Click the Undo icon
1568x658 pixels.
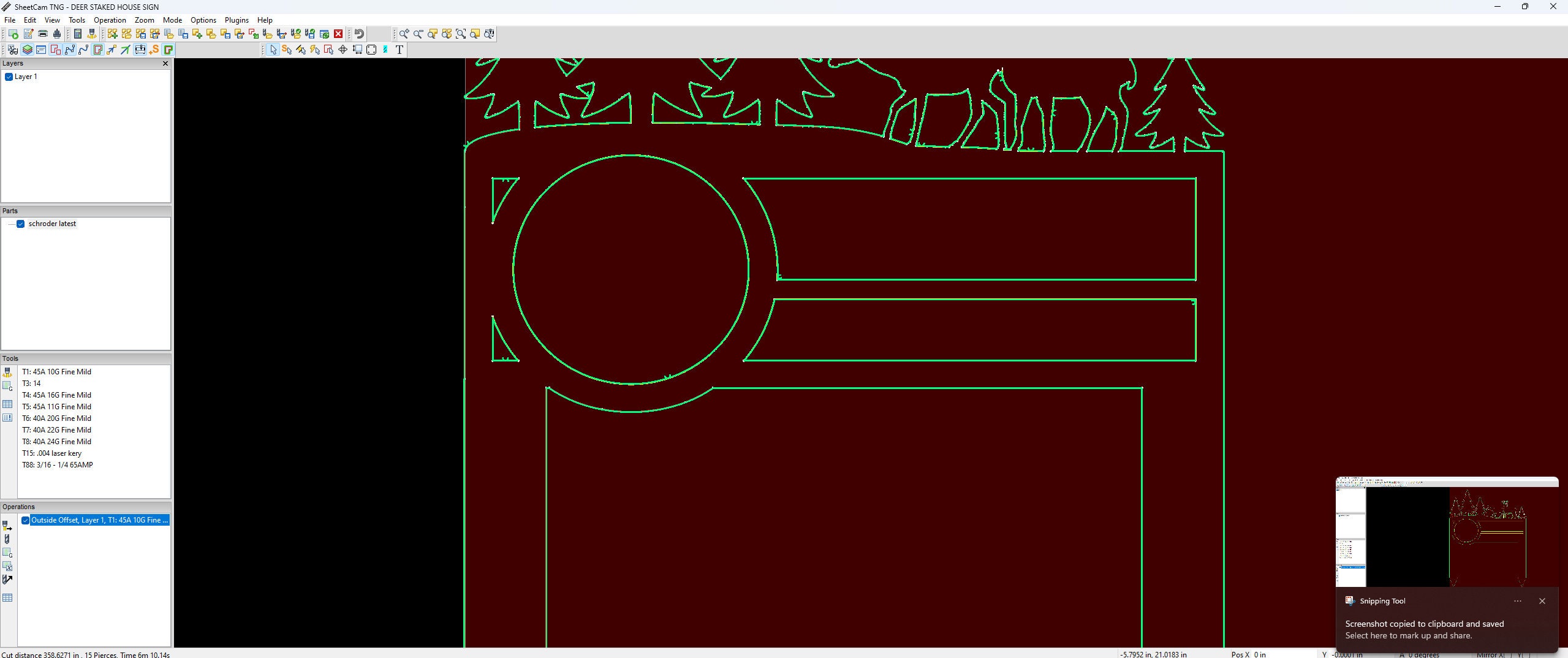point(360,34)
